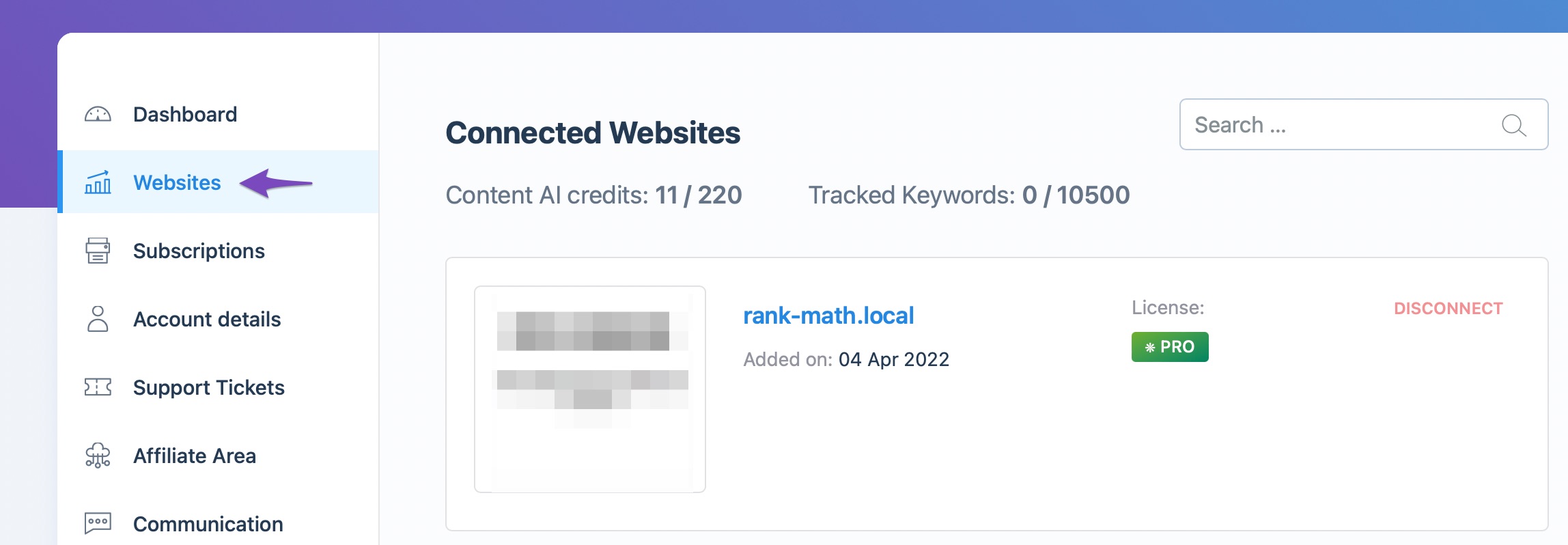Click the Subscriptions card icon
Screen dimensions: 1568x545
coord(98,251)
